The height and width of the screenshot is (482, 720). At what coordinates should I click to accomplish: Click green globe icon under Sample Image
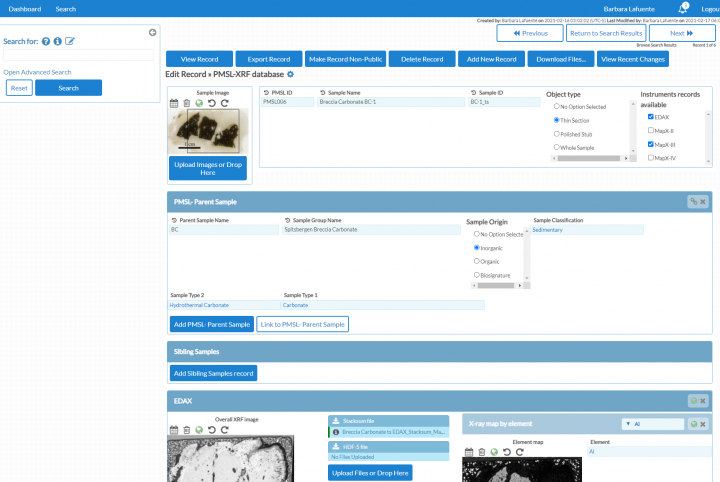coord(199,103)
